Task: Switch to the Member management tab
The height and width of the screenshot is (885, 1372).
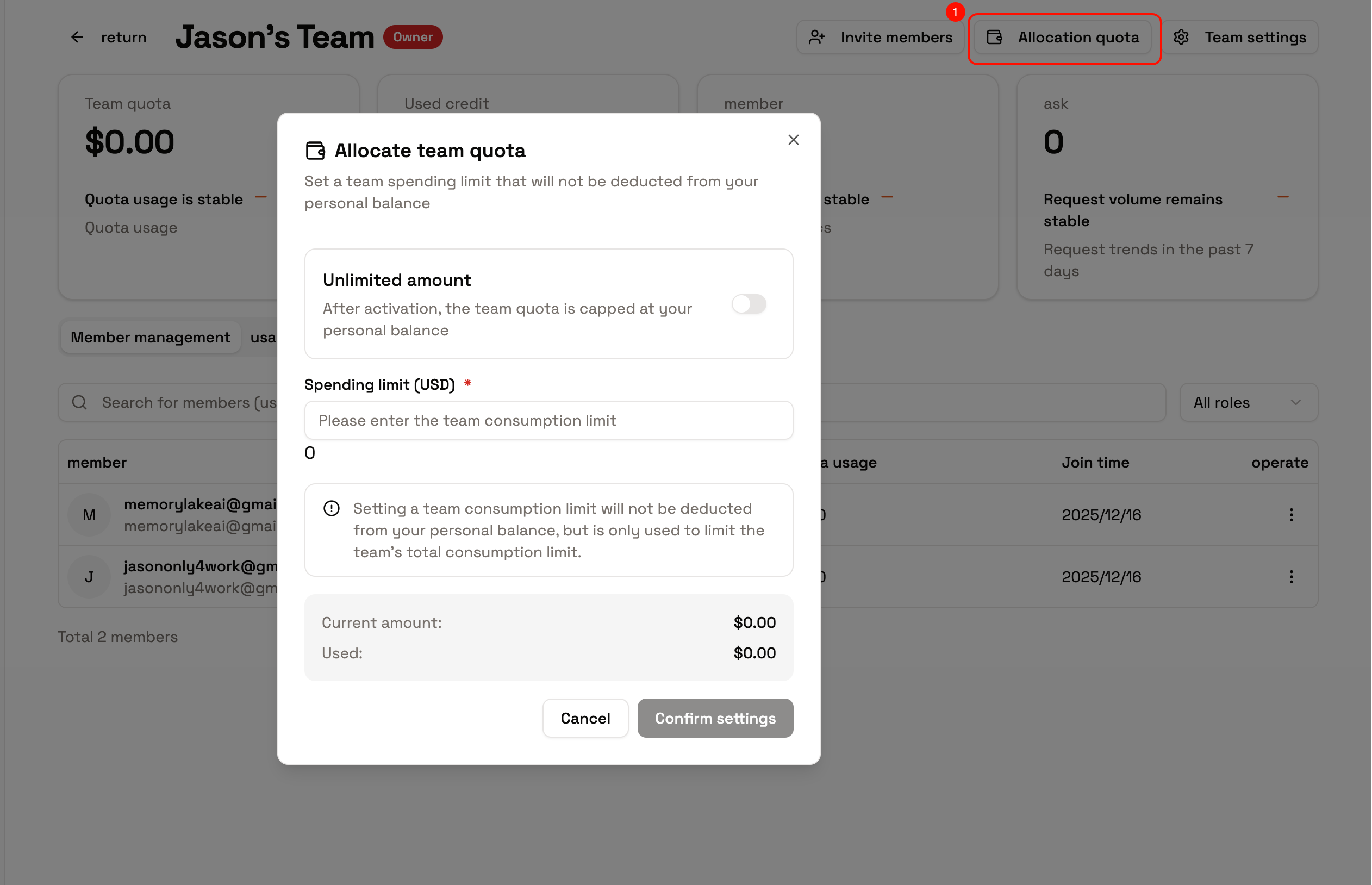Action: [x=150, y=338]
